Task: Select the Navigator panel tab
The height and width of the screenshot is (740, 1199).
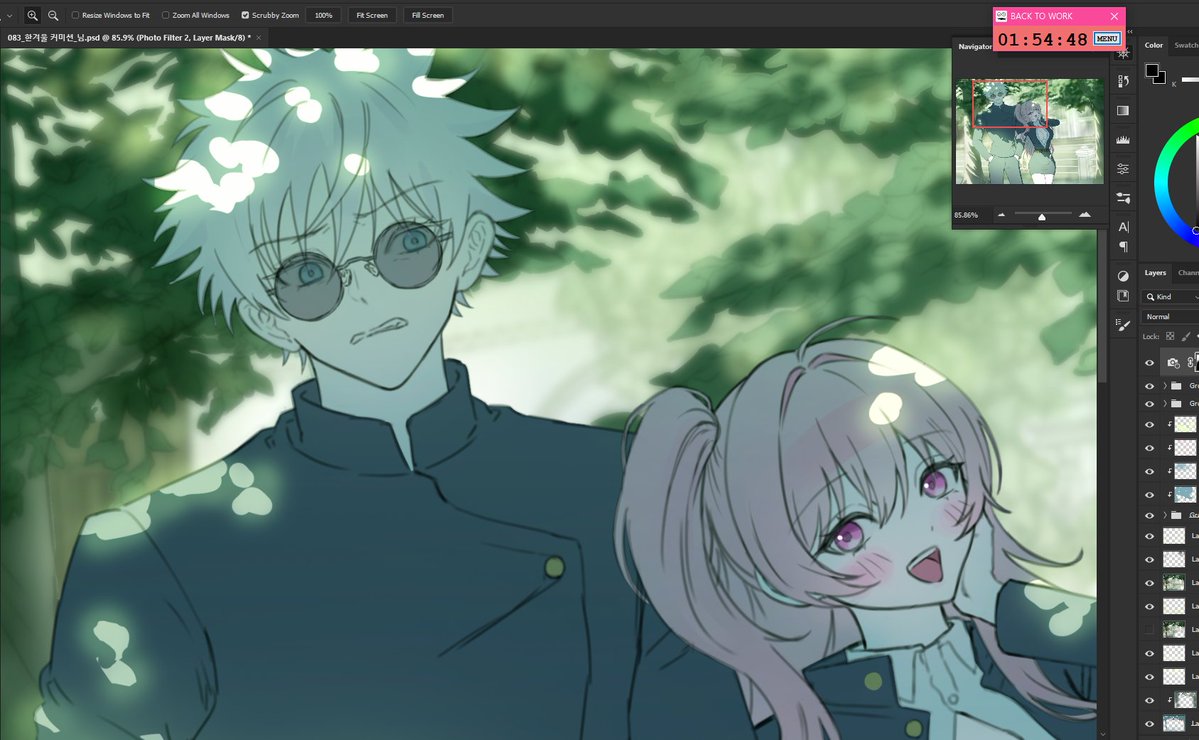Action: coord(975,47)
